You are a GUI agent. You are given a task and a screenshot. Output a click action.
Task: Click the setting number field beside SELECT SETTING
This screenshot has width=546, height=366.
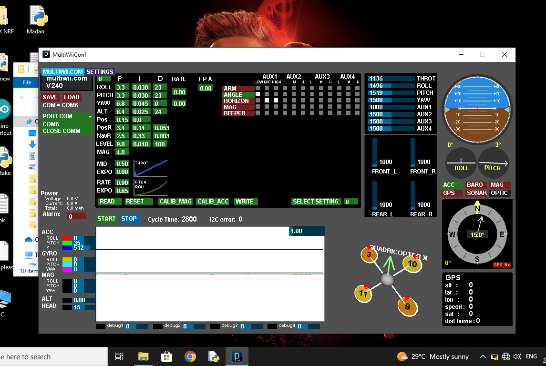click(351, 202)
